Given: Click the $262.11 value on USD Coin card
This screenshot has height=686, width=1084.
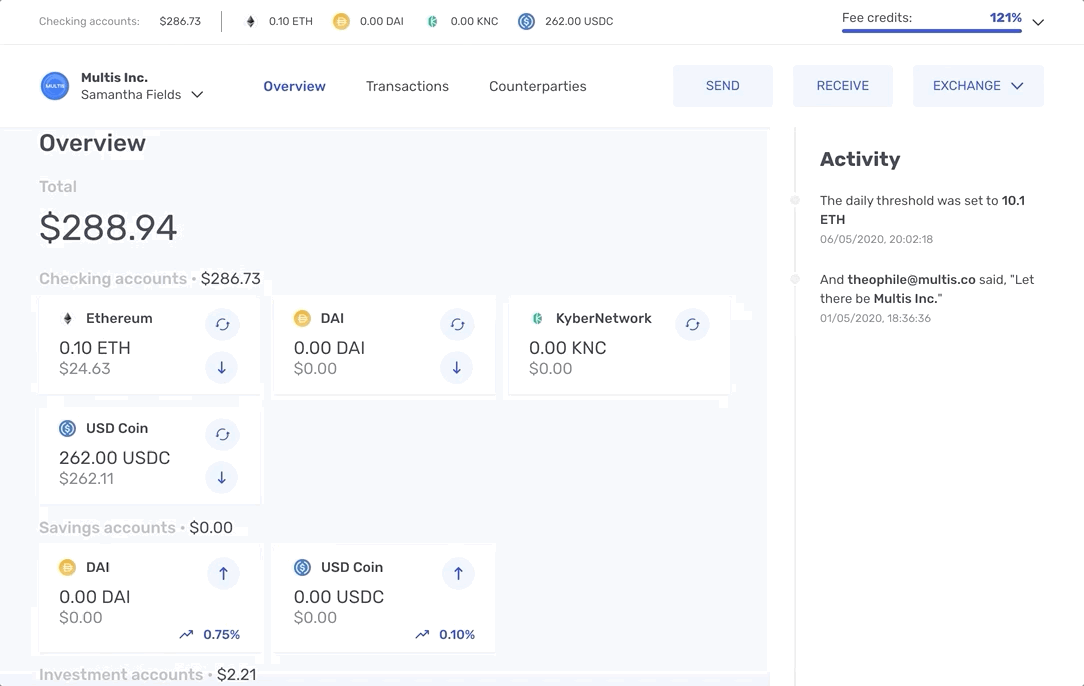Looking at the screenshot, I should click(x=86, y=479).
